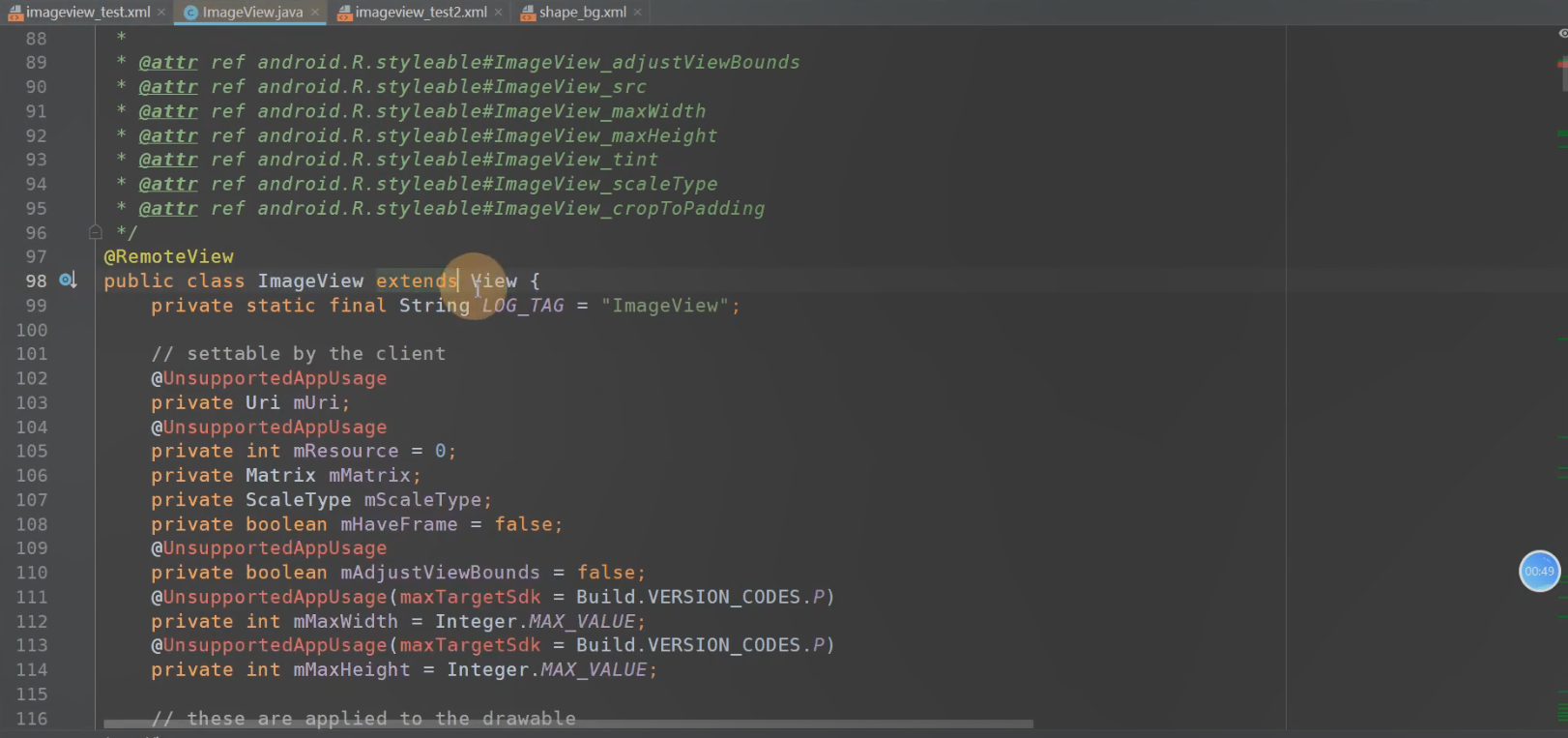
Task: Click the subclasses gutter icon on line 98
Action: click(x=68, y=280)
